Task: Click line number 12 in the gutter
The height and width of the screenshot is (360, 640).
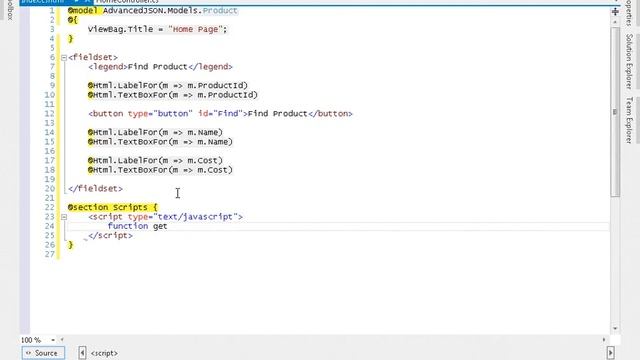Action: (x=49, y=114)
